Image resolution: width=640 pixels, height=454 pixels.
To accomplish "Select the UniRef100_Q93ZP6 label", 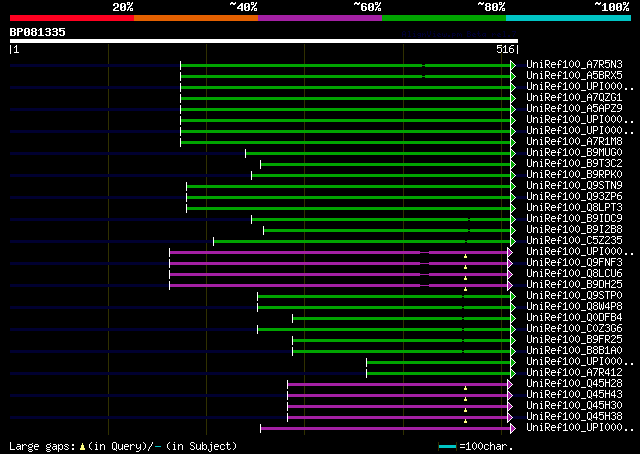I will 574,197.
